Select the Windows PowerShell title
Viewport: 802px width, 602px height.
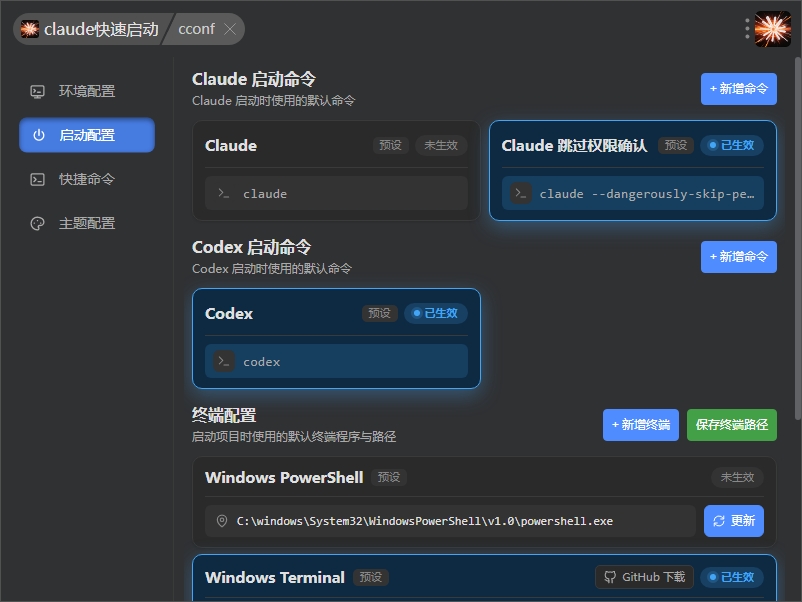point(284,477)
